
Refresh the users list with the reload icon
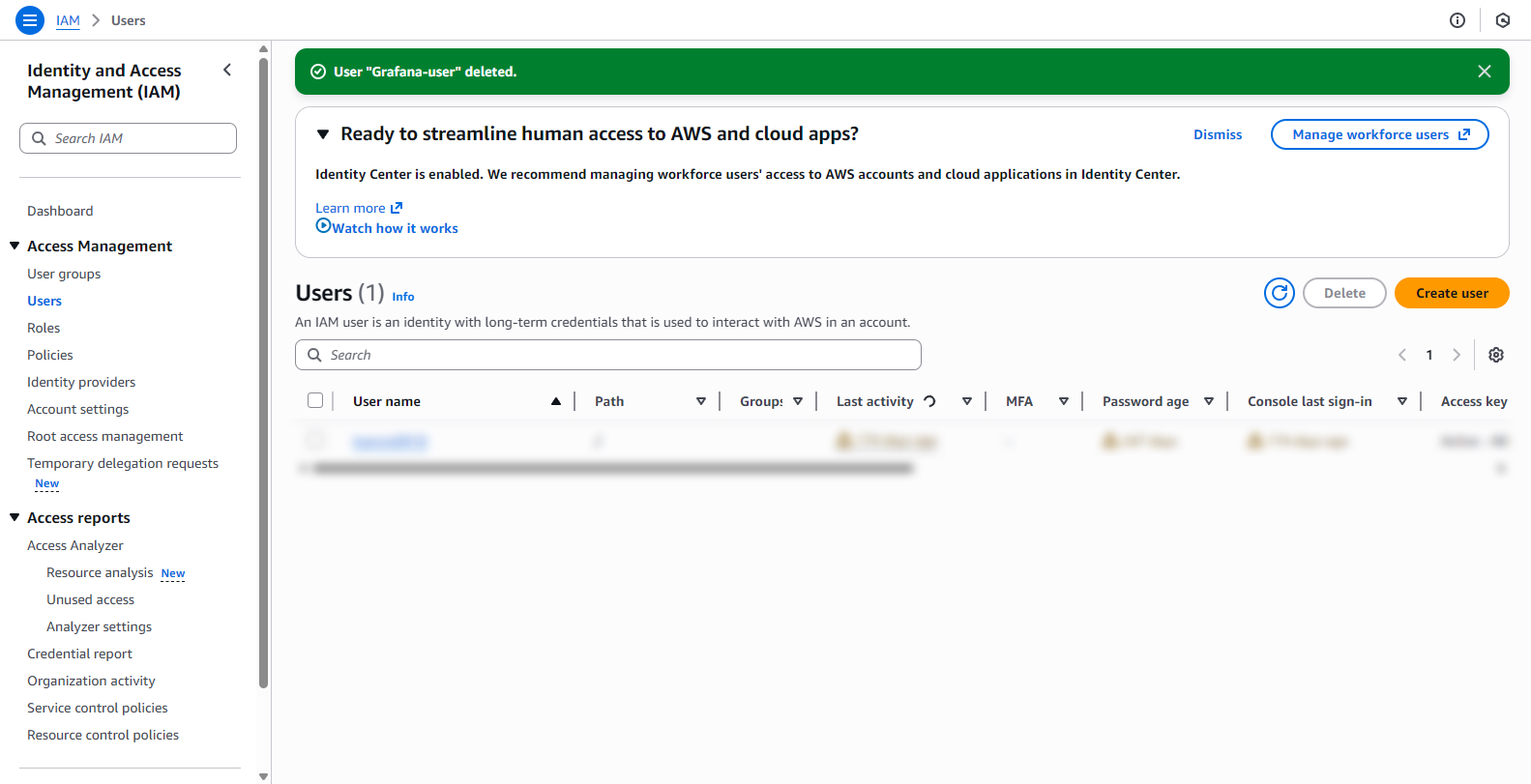[x=1280, y=293]
